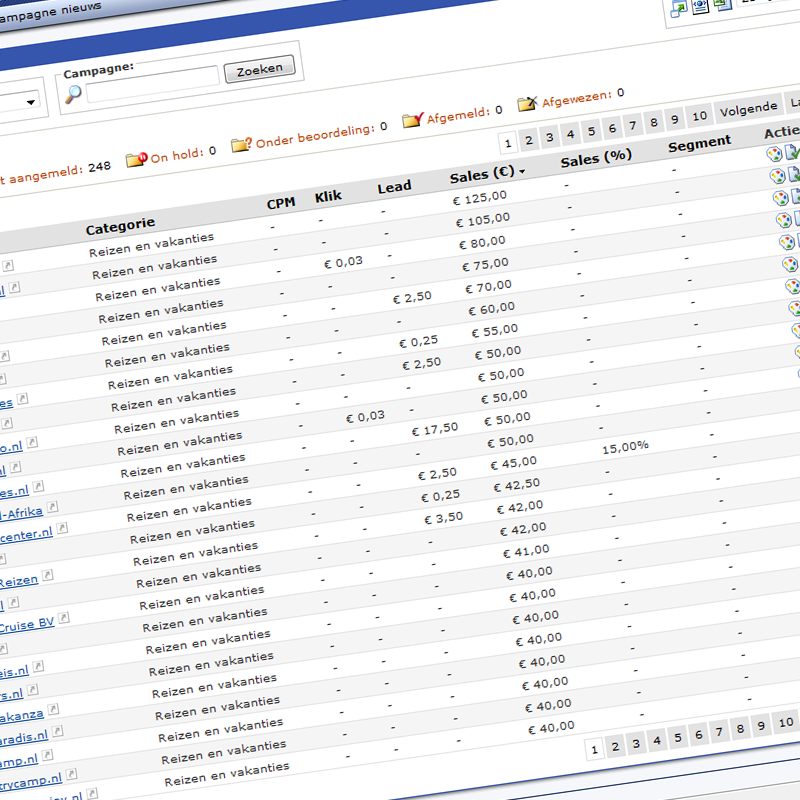
Task: Go to page 10 in top pagination
Action: tap(699, 116)
